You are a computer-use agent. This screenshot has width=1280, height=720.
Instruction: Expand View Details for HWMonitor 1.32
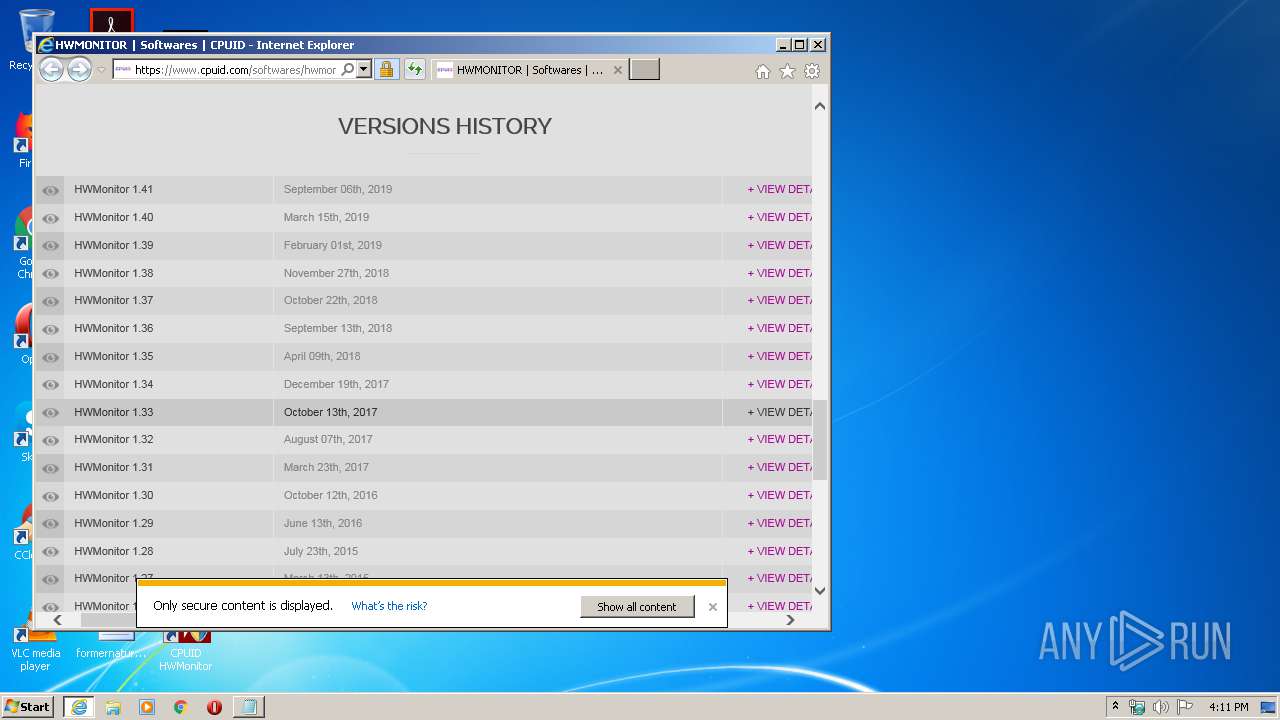tap(780, 439)
